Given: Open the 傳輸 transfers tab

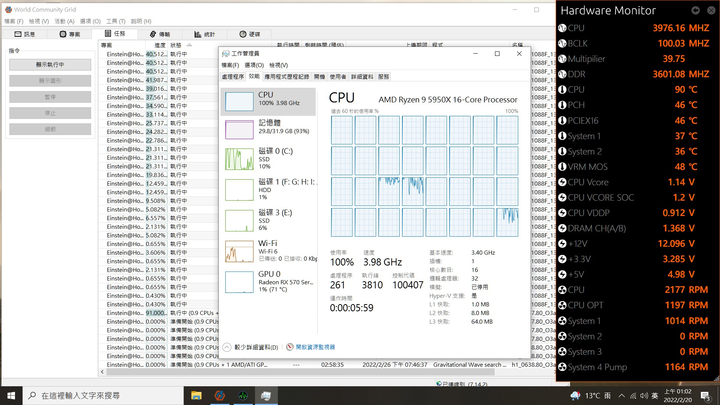Looking at the screenshot, I should 160,34.
